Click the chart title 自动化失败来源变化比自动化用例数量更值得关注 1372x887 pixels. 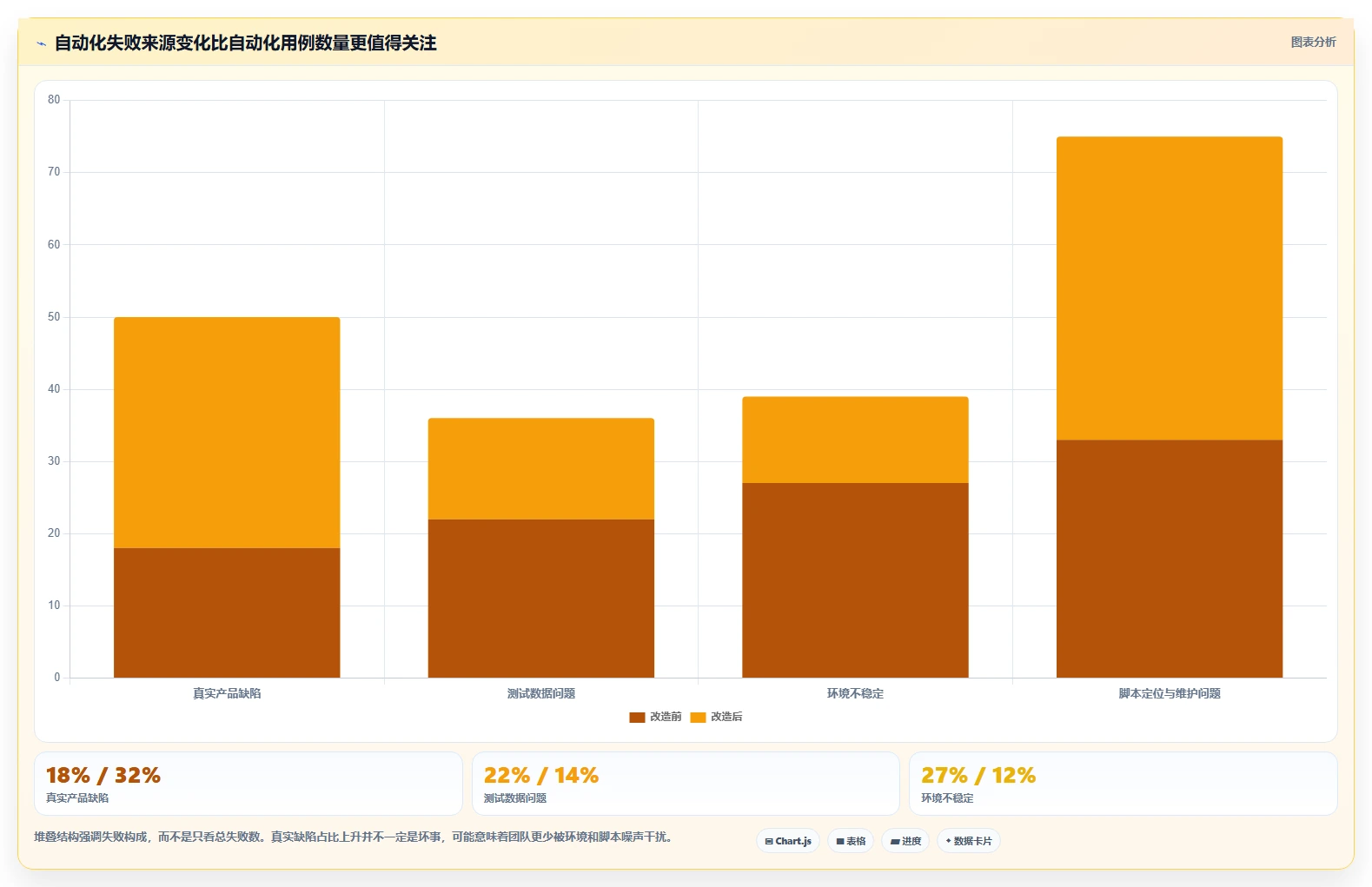click(x=245, y=43)
